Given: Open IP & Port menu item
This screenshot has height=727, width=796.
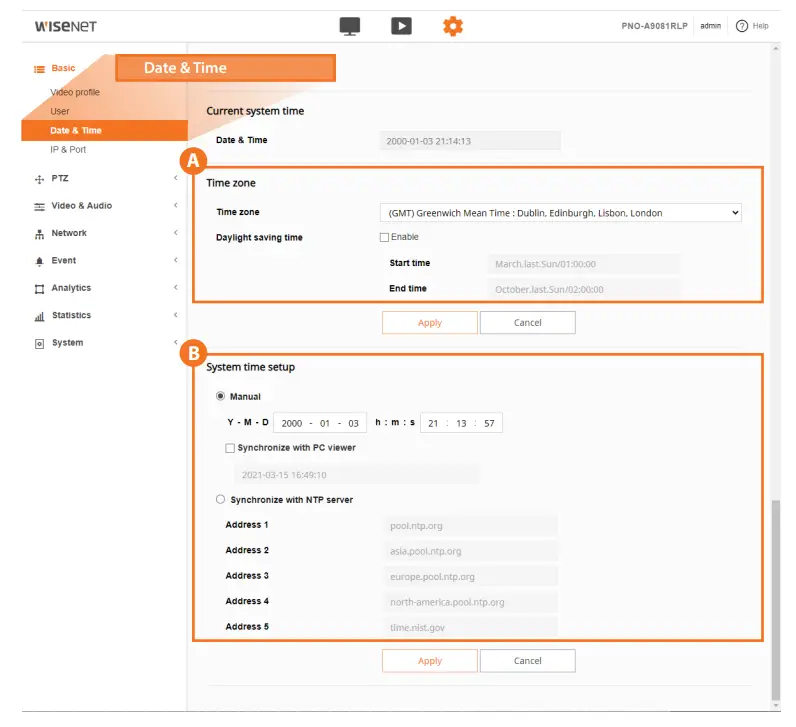Looking at the screenshot, I should pos(68,149).
